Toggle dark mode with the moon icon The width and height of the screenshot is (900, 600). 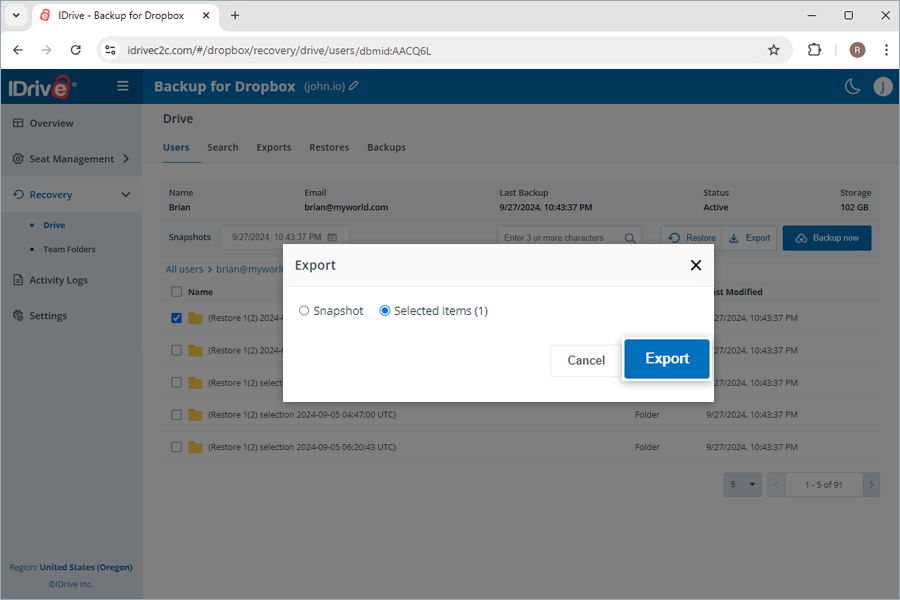coord(852,87)
